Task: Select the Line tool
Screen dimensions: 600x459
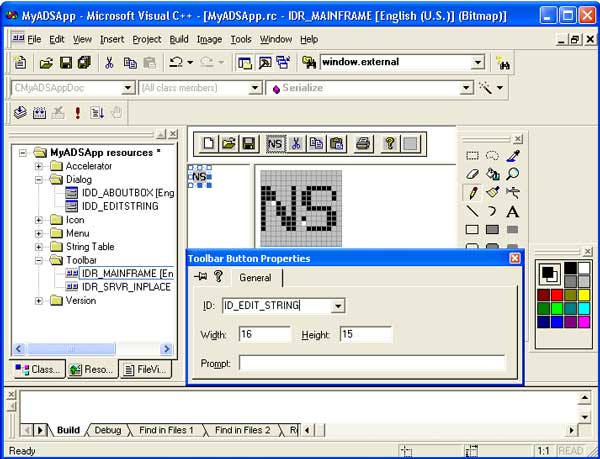Action: pyautogui.click(x=473, y=211)
